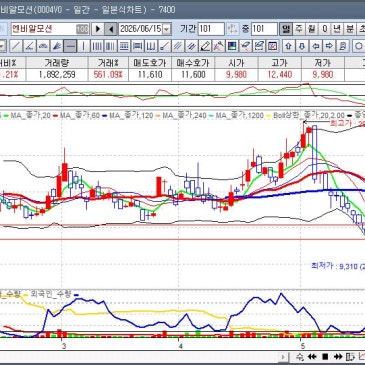Select the vertical line drawing tool
Screen dimensions: 365x365
(x=83, y=46)
